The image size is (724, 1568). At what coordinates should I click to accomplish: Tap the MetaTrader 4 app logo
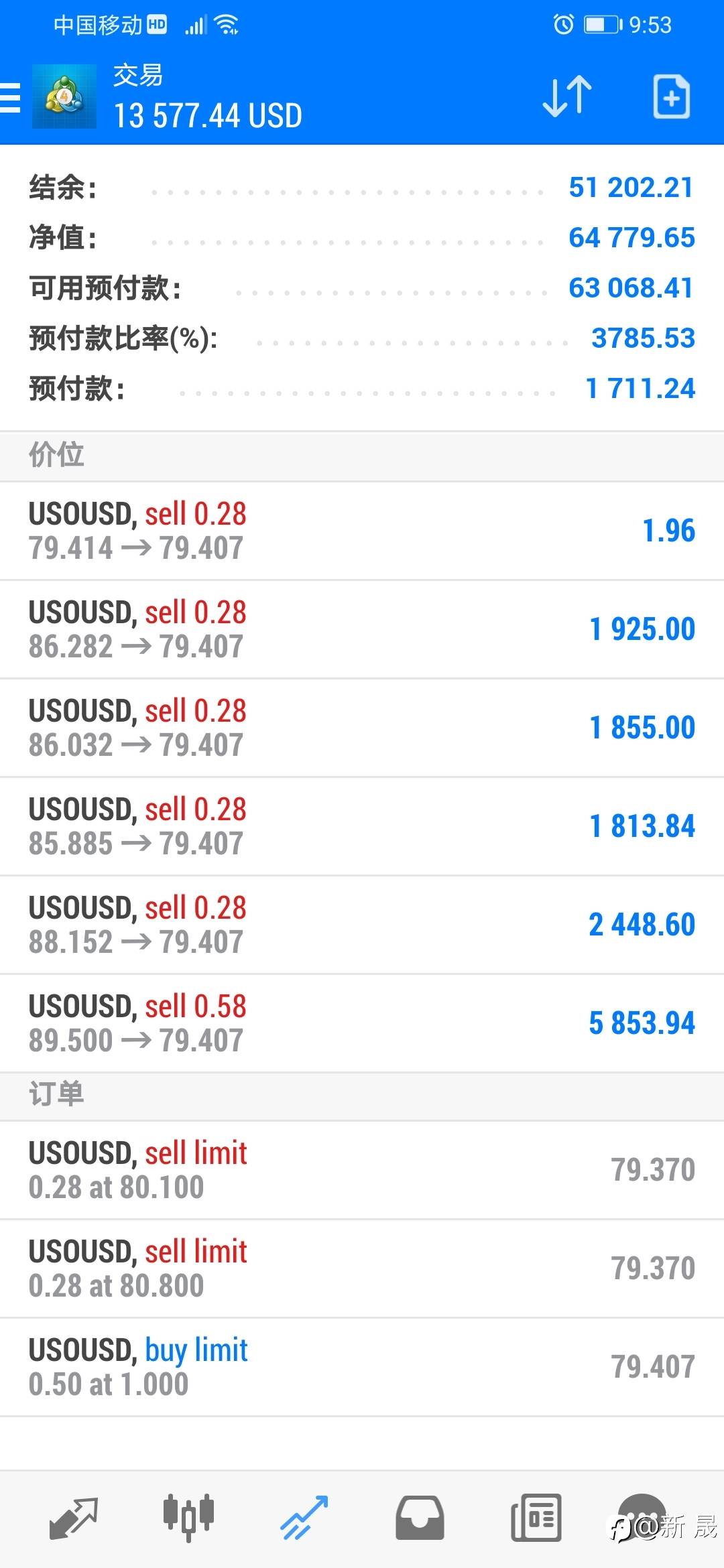coord(64,96)
